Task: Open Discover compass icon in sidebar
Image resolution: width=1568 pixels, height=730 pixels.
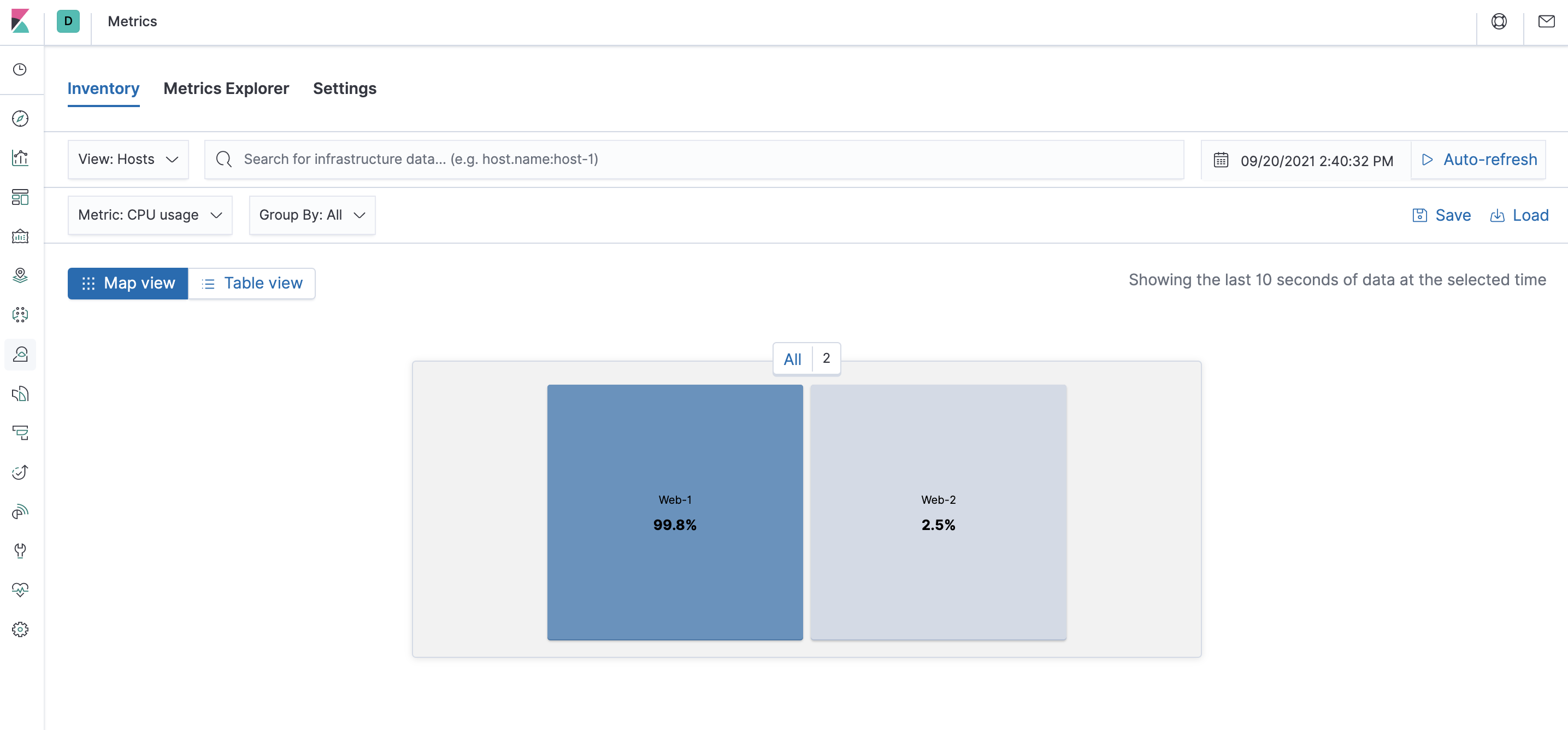Action: pyautogui.click(x=20, y=119)
